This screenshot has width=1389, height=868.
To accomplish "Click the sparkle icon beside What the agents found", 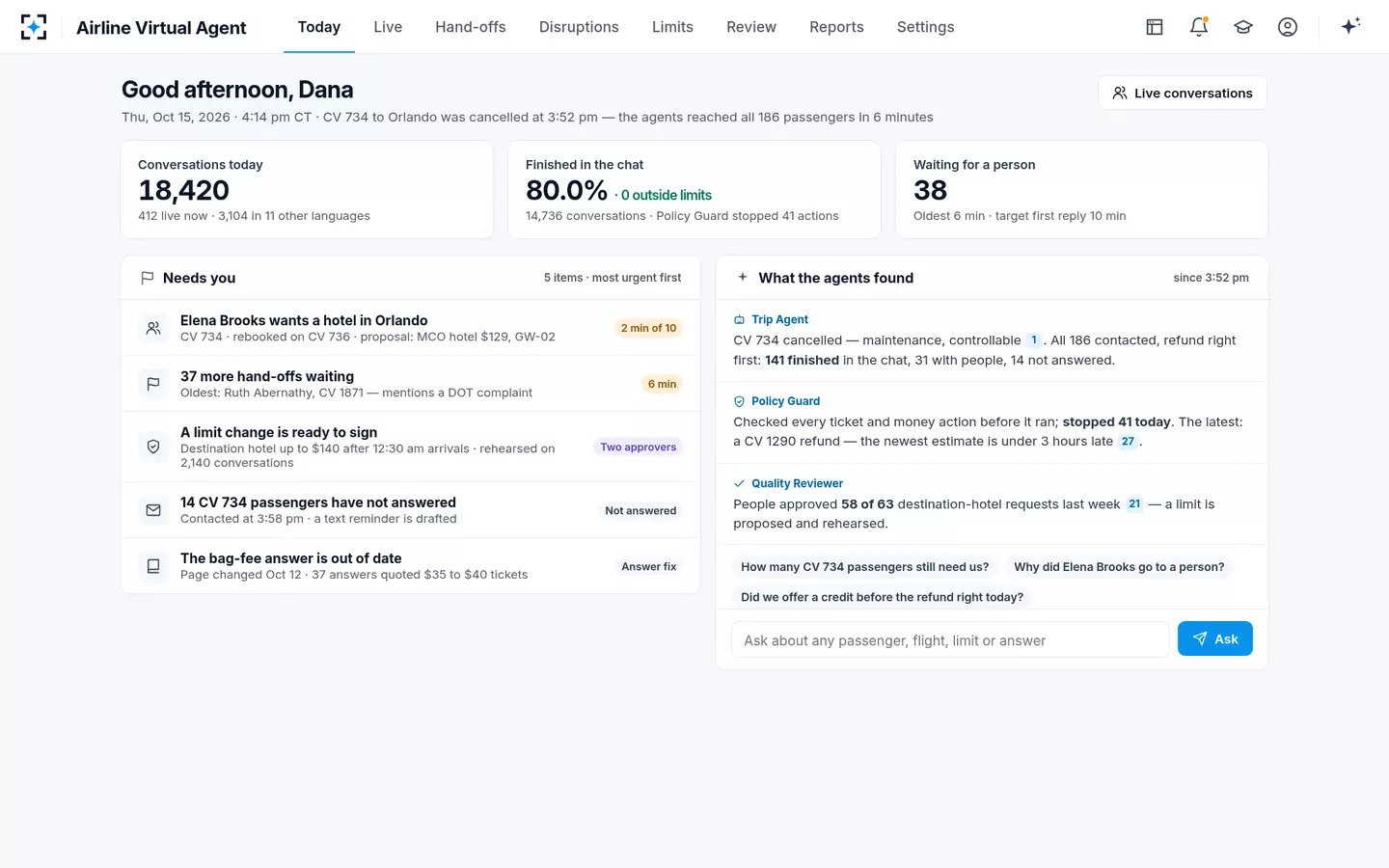I will [743, 277].
